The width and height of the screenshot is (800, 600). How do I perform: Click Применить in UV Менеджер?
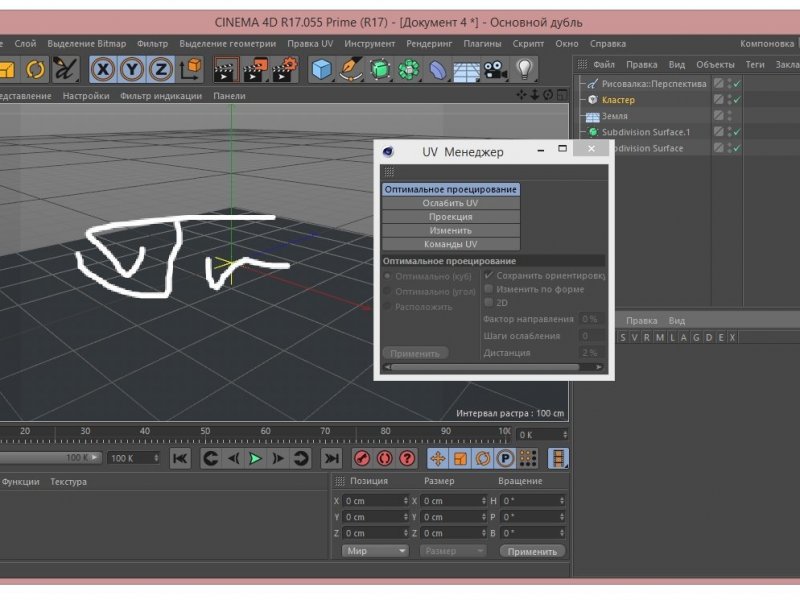415,353
